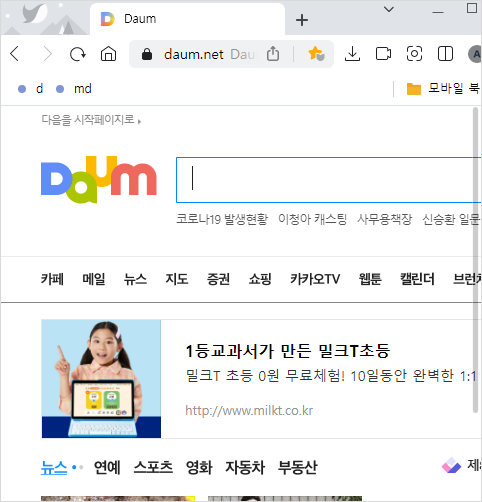Click the daum.net address bar text
This screenshot has width=482, height=502.
(194, 54)
